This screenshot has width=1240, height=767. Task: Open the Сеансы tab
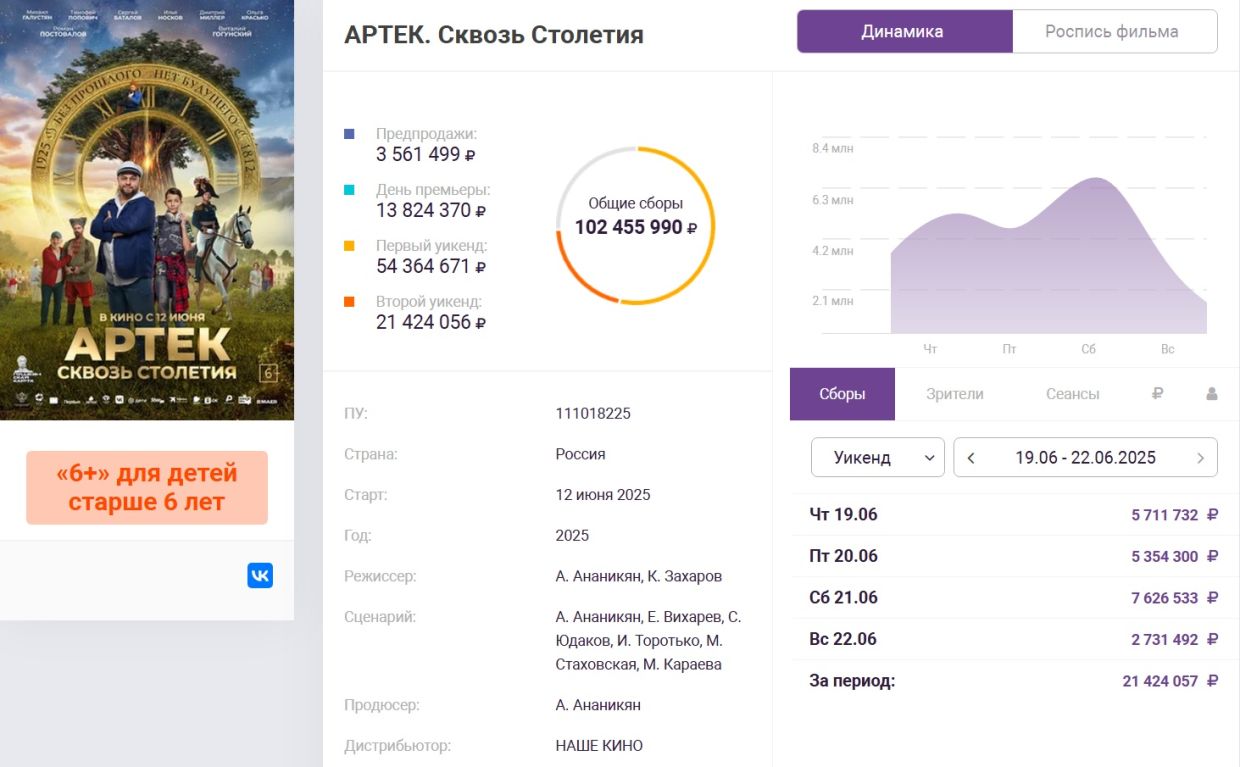1073,394
